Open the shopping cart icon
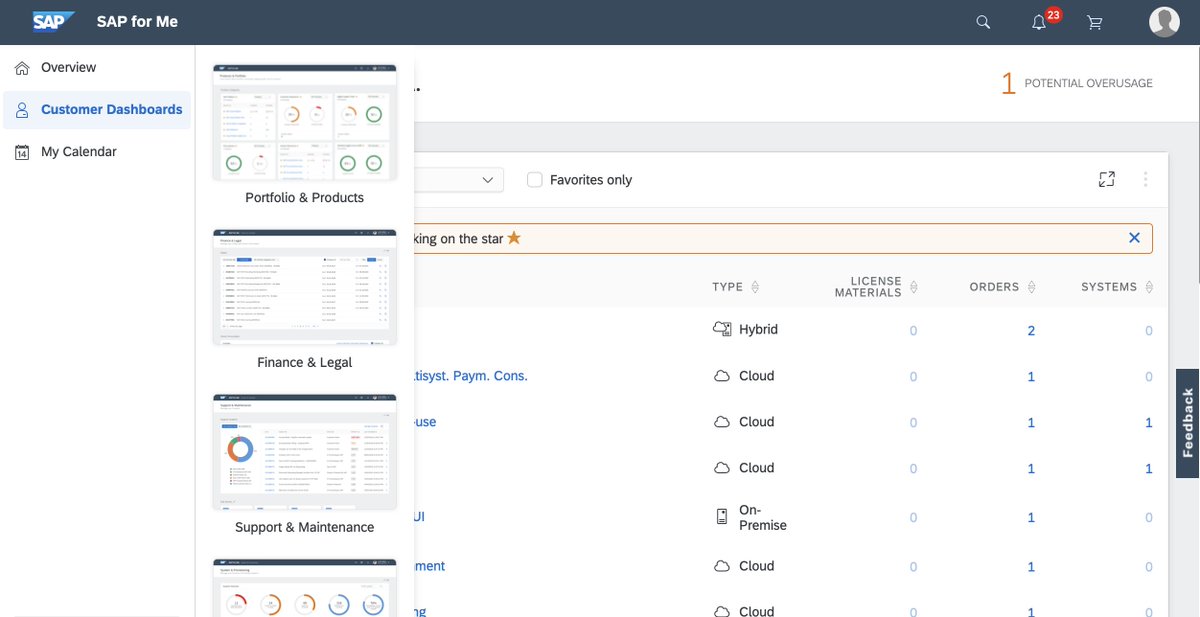Viewport: 1200px width, 617px height. pyautogui.click(x=1095, y=22)
